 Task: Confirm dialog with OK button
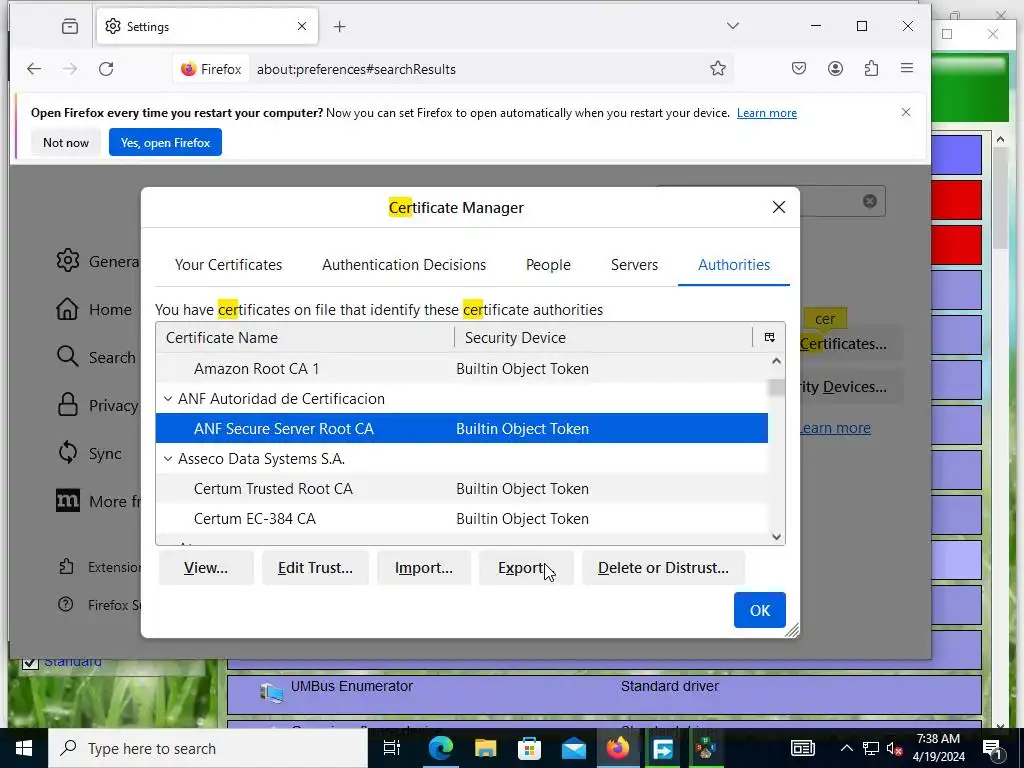(x=760, y=610)
